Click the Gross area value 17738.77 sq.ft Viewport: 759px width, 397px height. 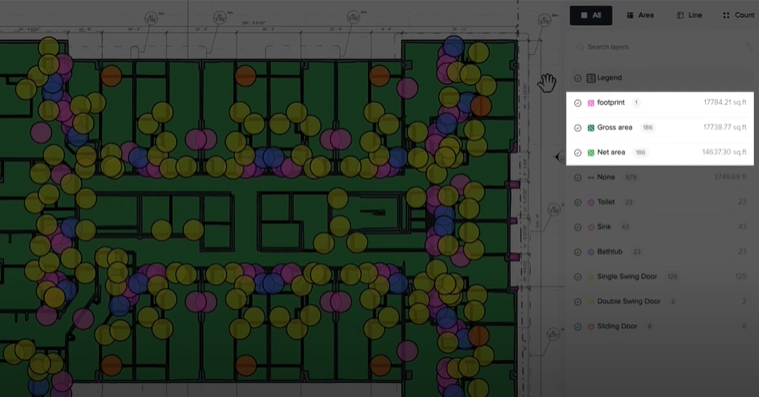click(x=725, y=127)
